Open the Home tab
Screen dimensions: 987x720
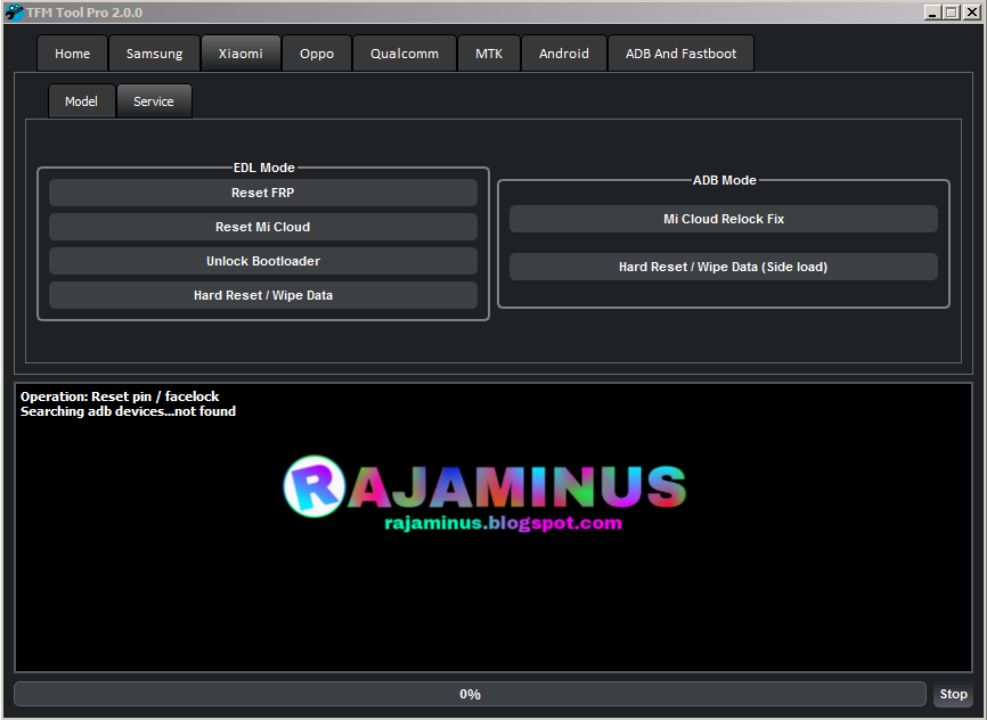coord(72,53)
